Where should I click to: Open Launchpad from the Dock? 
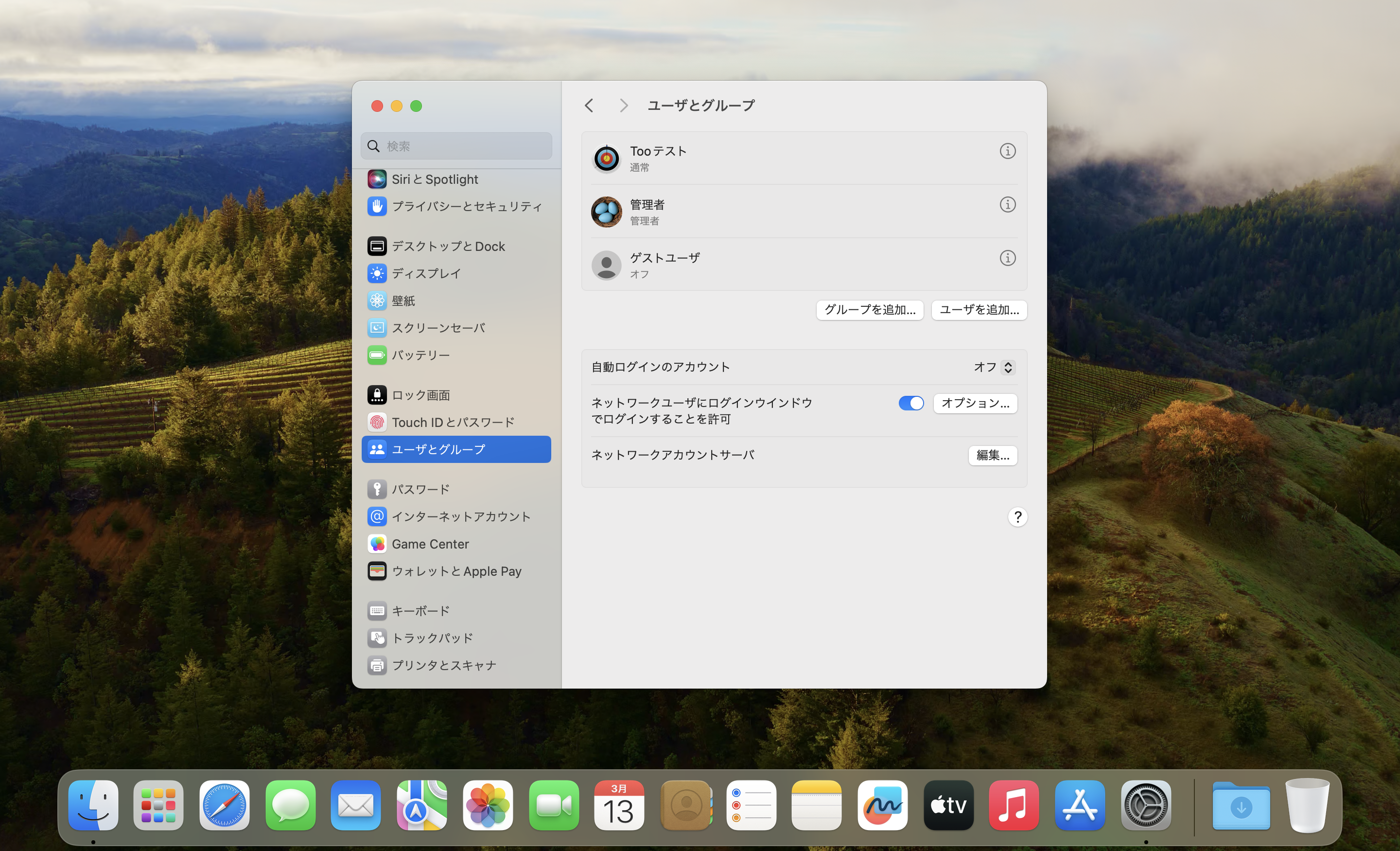click(x=158, y=805)
